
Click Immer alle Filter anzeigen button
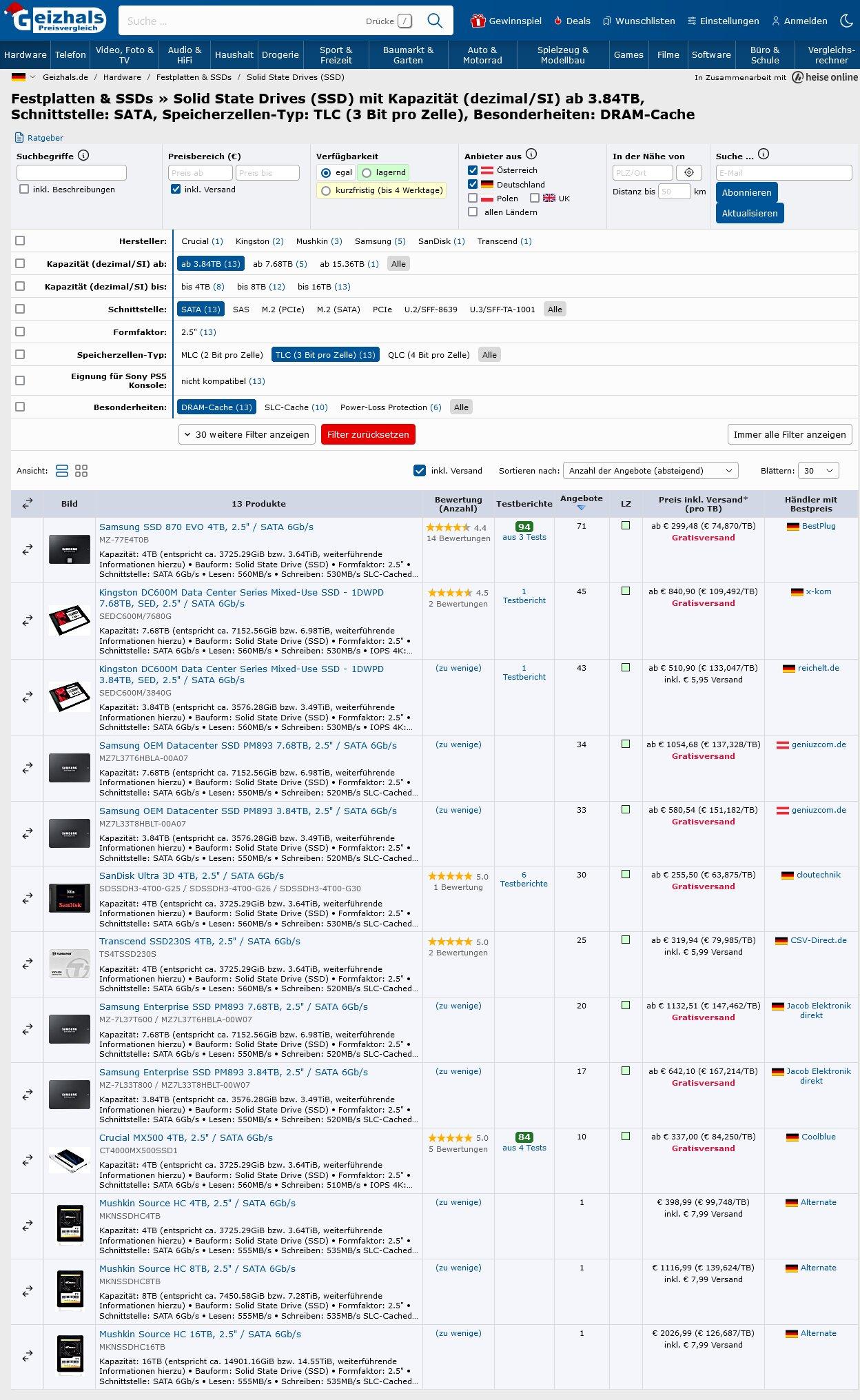pyautogui.click(x=790, y=434)
